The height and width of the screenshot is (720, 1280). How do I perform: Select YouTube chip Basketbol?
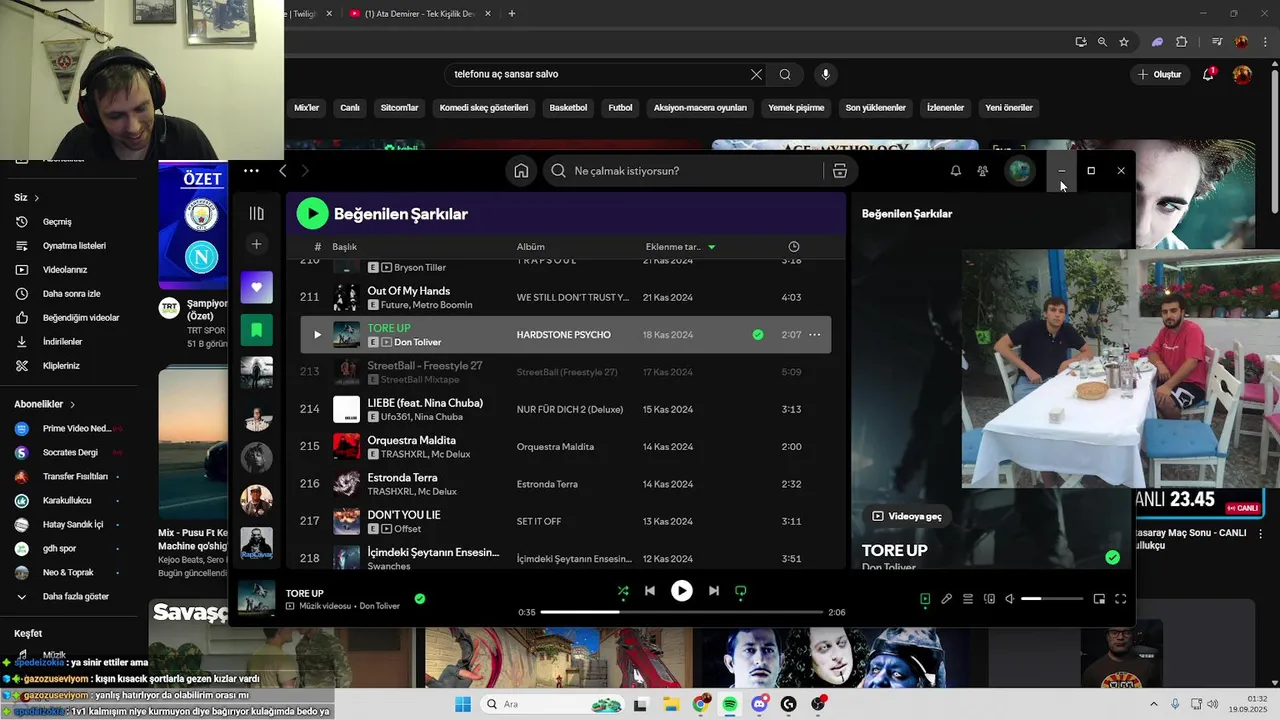tap(568, 108)
